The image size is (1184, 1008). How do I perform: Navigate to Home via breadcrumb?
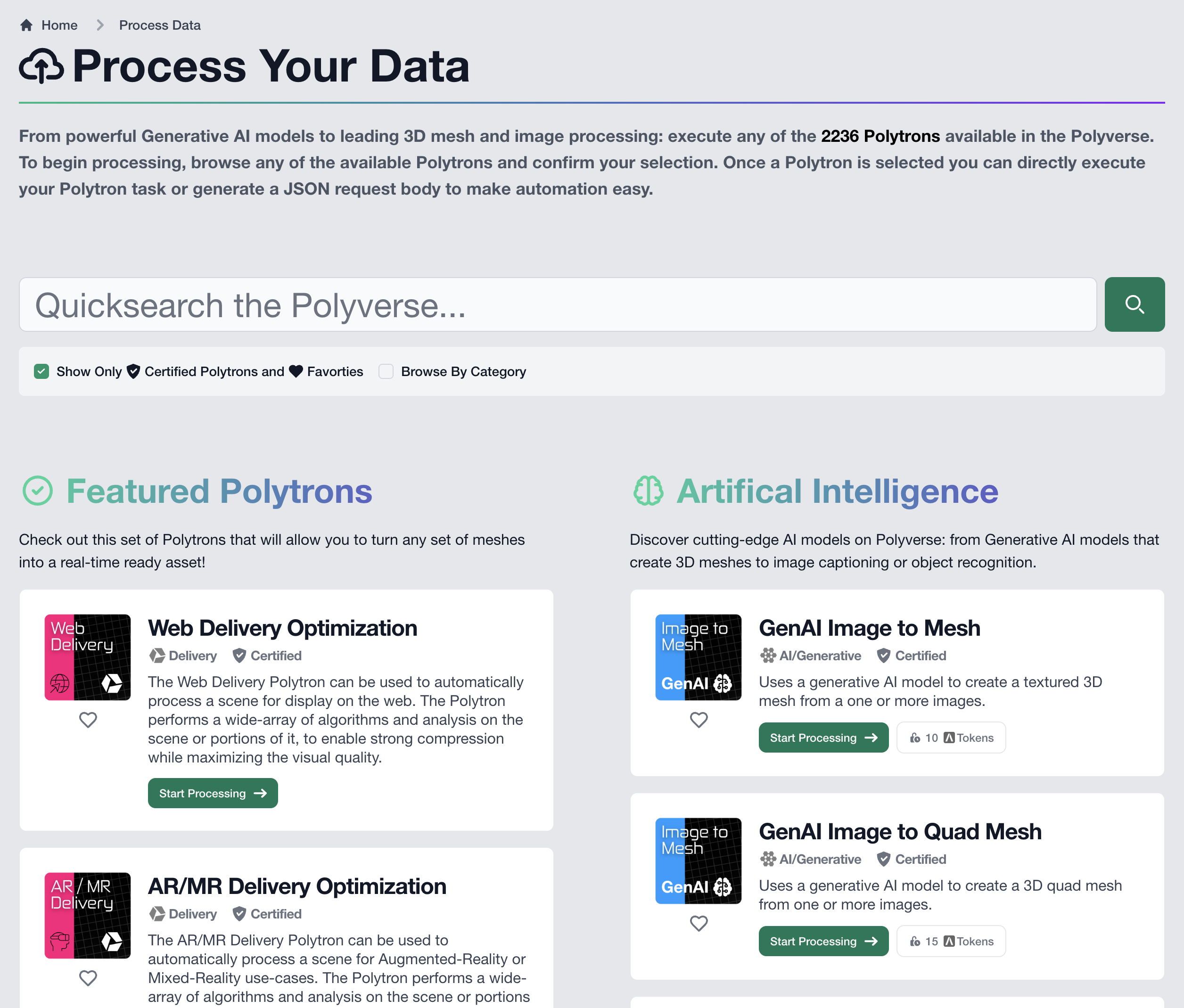point(59,25)
